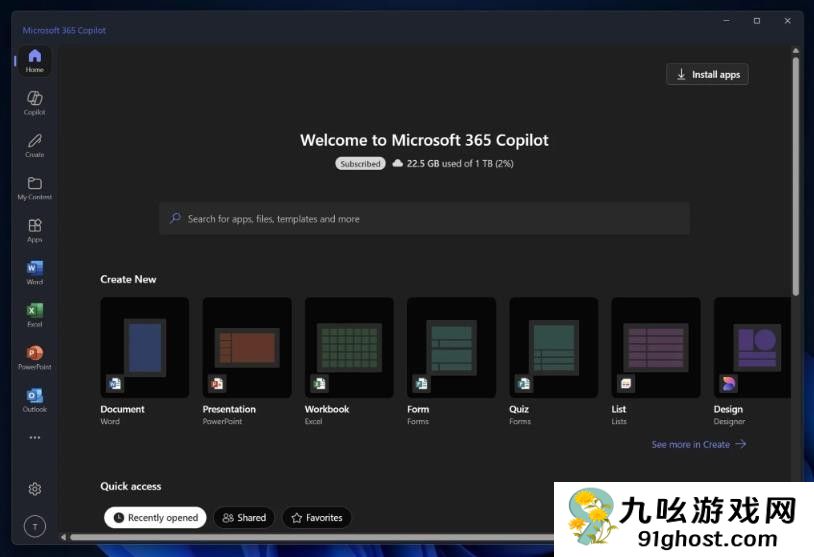The height and width of the screenshot is (557, 814).
Task: Create a new PowerPoint Presentation
Action: pos(247,347)
